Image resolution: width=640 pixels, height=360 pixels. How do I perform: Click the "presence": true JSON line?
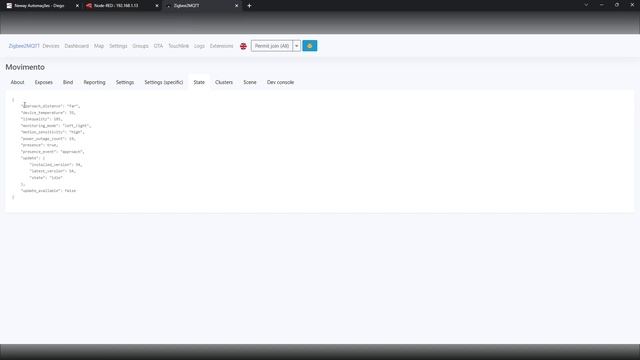point(40,145)
